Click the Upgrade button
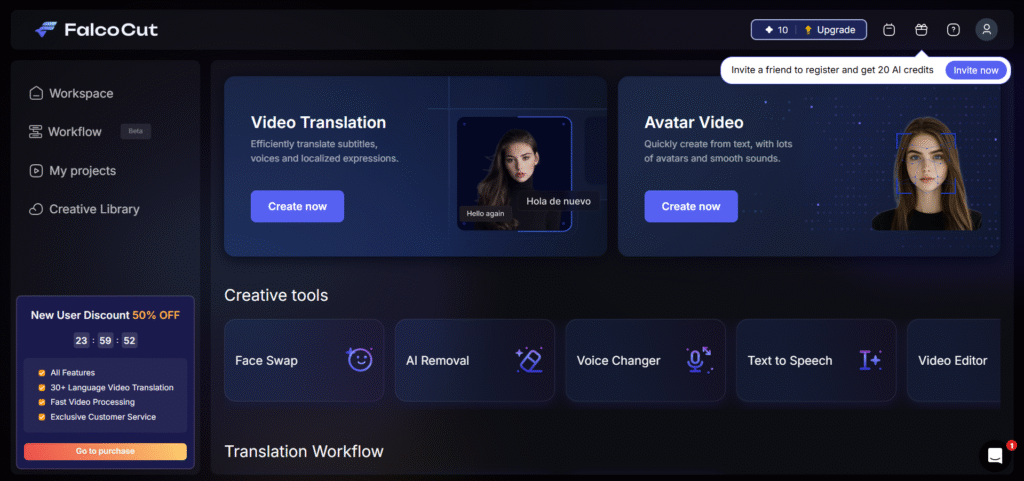 click(x=829, y=30)
